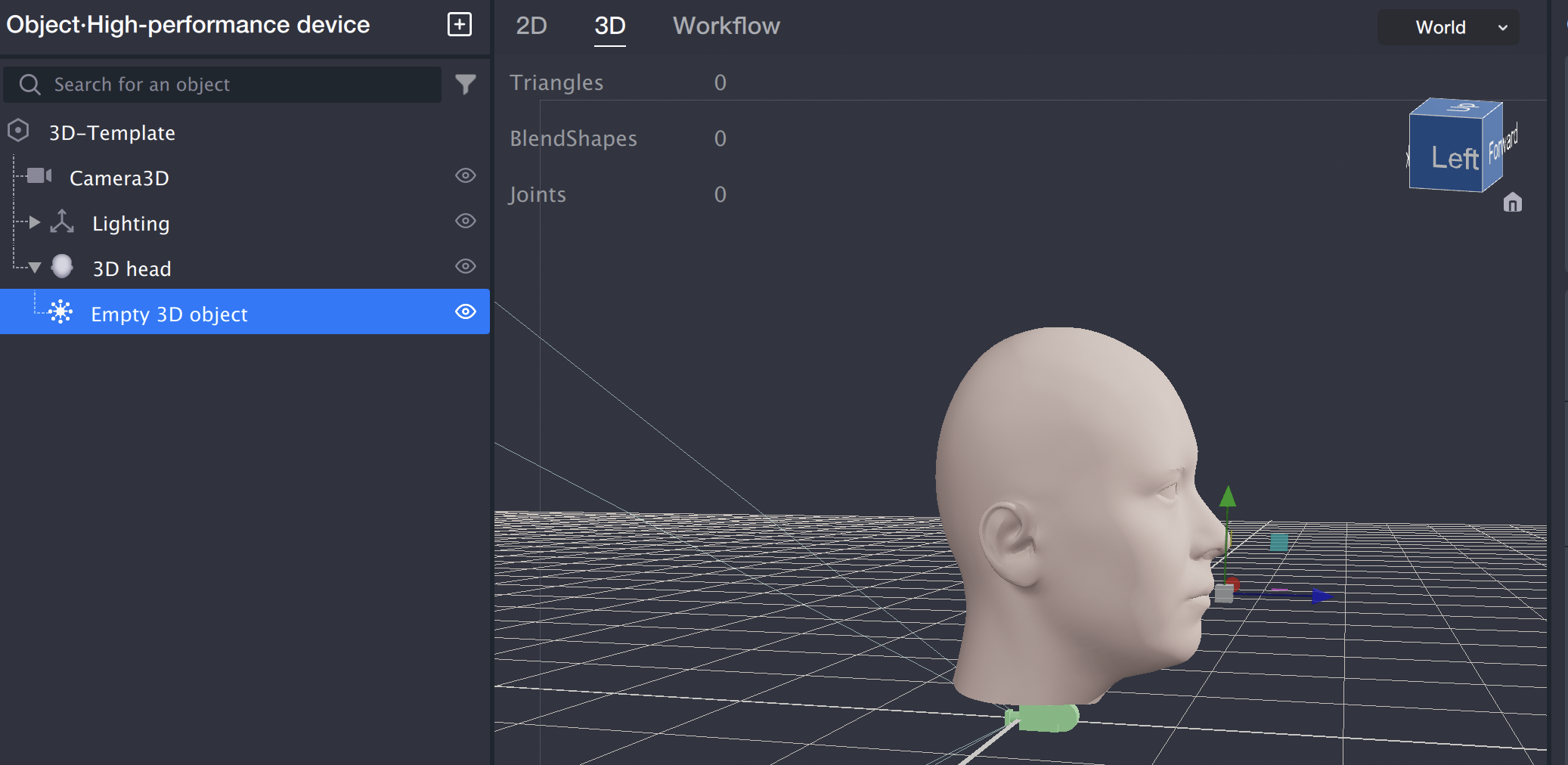Viewport: 1568px width, 765px height.
Task: Click the green Y-axis gizmo arrow
Action: (x=1228, y=497)
